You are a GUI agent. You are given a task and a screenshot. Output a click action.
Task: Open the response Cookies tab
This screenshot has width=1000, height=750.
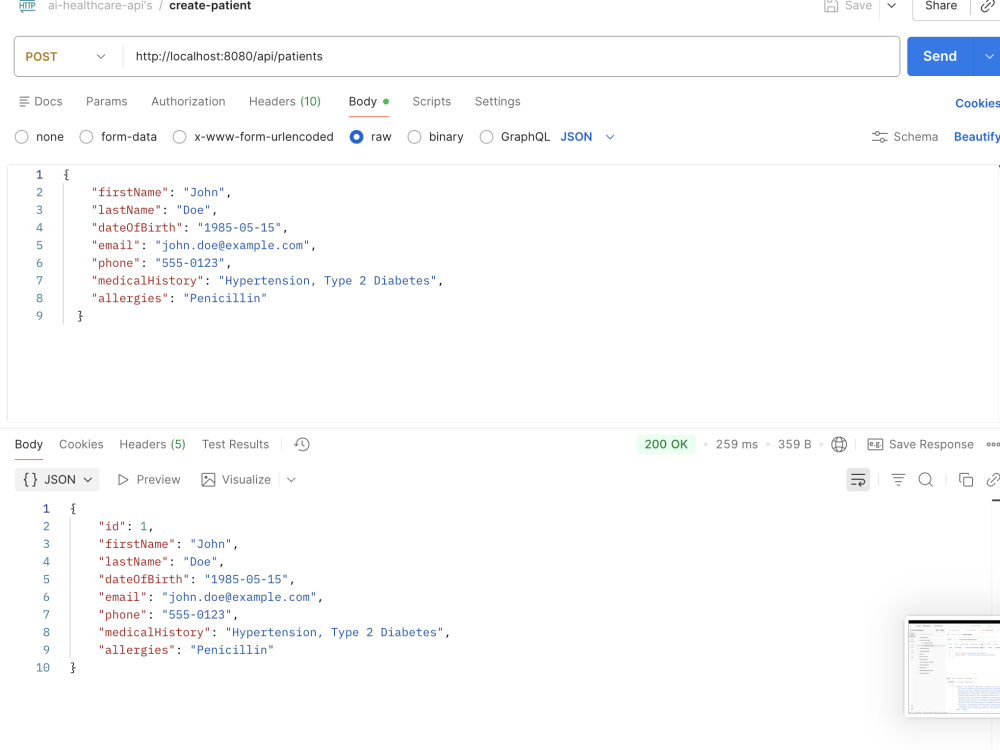pyautogui.click(x=81, y=445)
